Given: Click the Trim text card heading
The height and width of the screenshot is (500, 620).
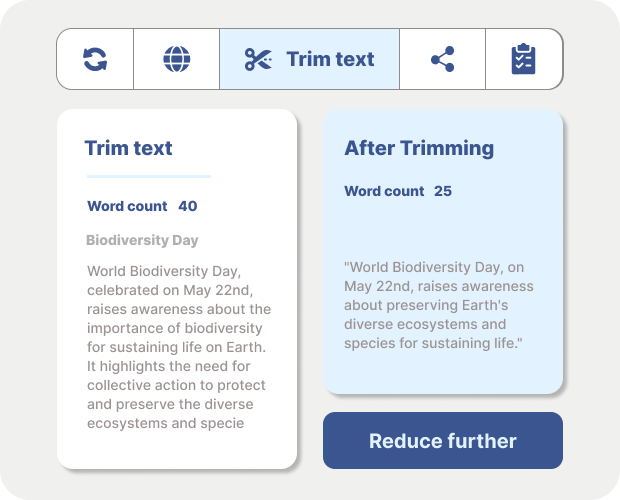Looking at the screenshot, I should click(128, 148).
